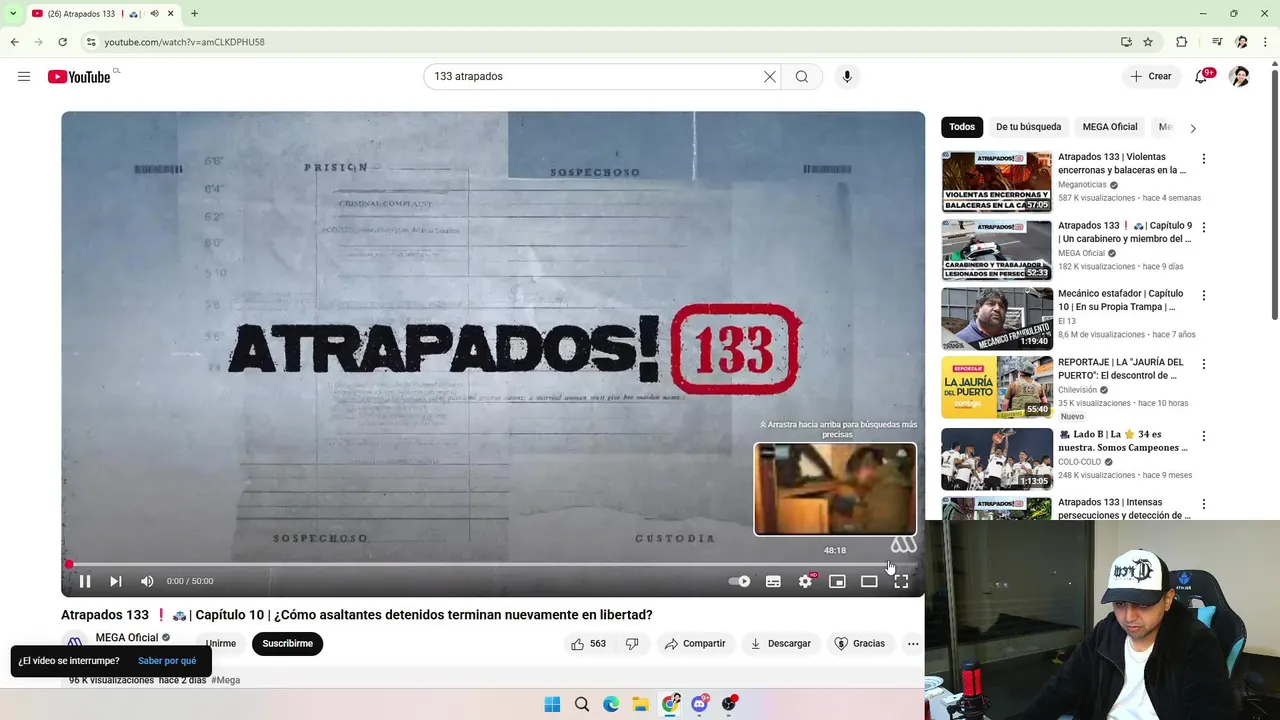Viewport: 1280px width, 720px height.
Task: Install app icon in address bar
Action: (x=1126, y=42)
